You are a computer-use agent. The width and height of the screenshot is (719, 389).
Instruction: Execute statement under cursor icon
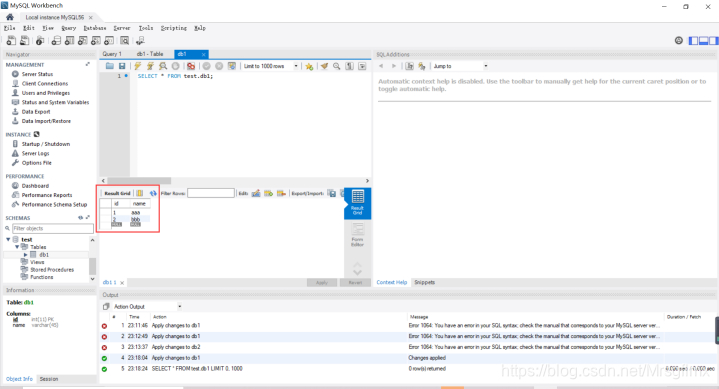pyautogui.click(x=150, y=66)
